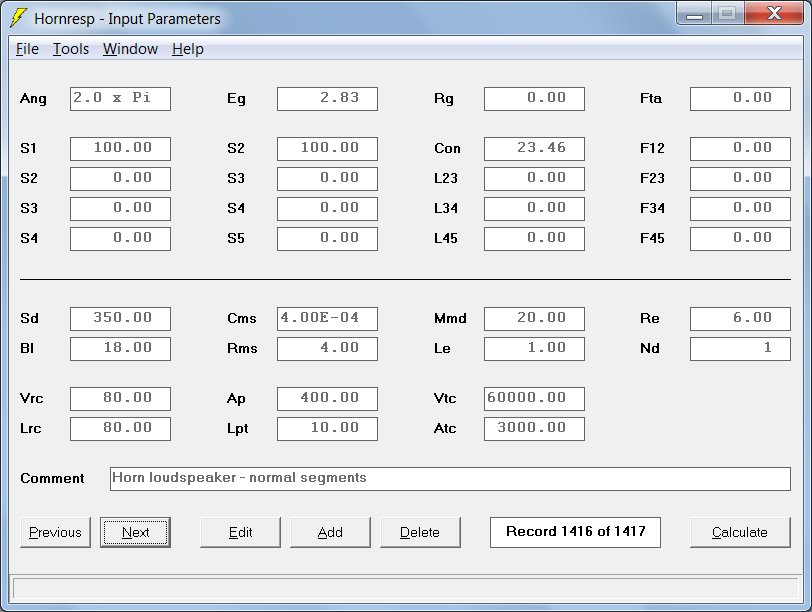This screenshot has height=612, width=812.
Task: Select the Nd field showing 1
Action: 741,349
